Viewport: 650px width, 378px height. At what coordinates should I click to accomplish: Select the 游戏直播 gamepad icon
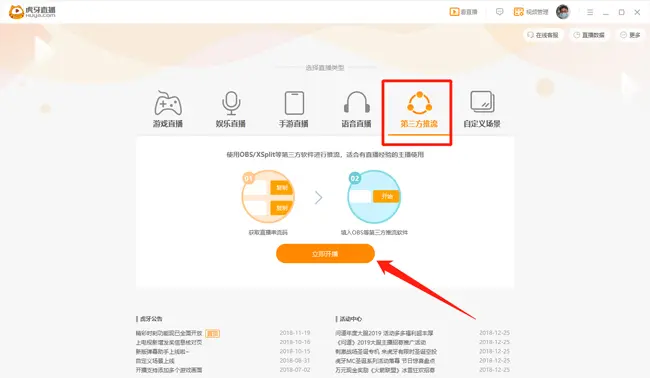pyautogui.click(x=168, y=103)
